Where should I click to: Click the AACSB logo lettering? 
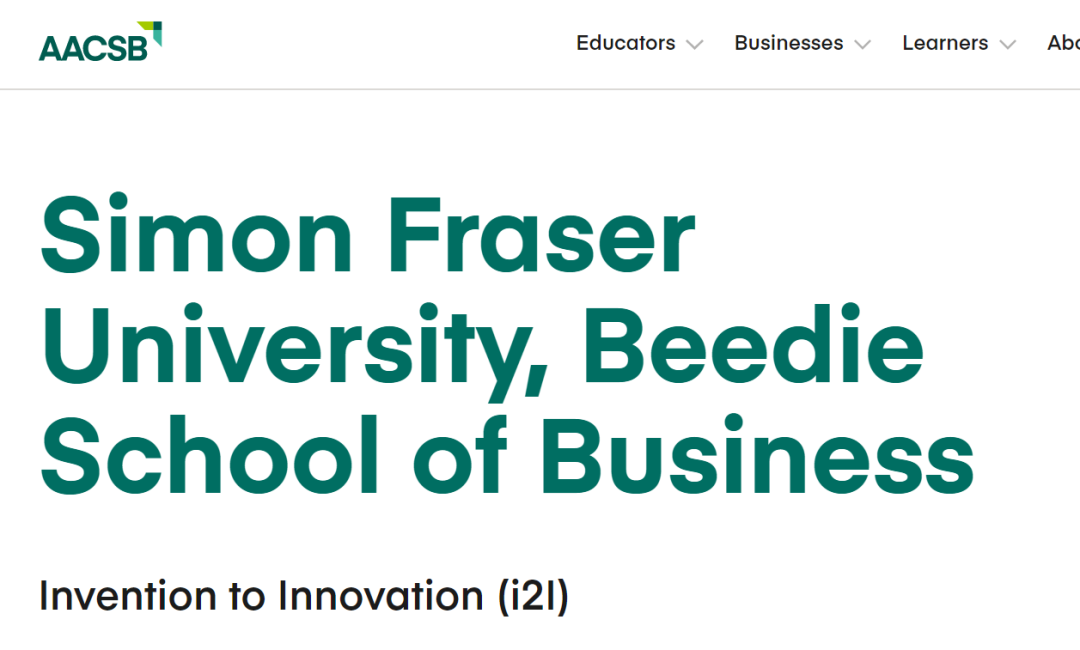93,48
